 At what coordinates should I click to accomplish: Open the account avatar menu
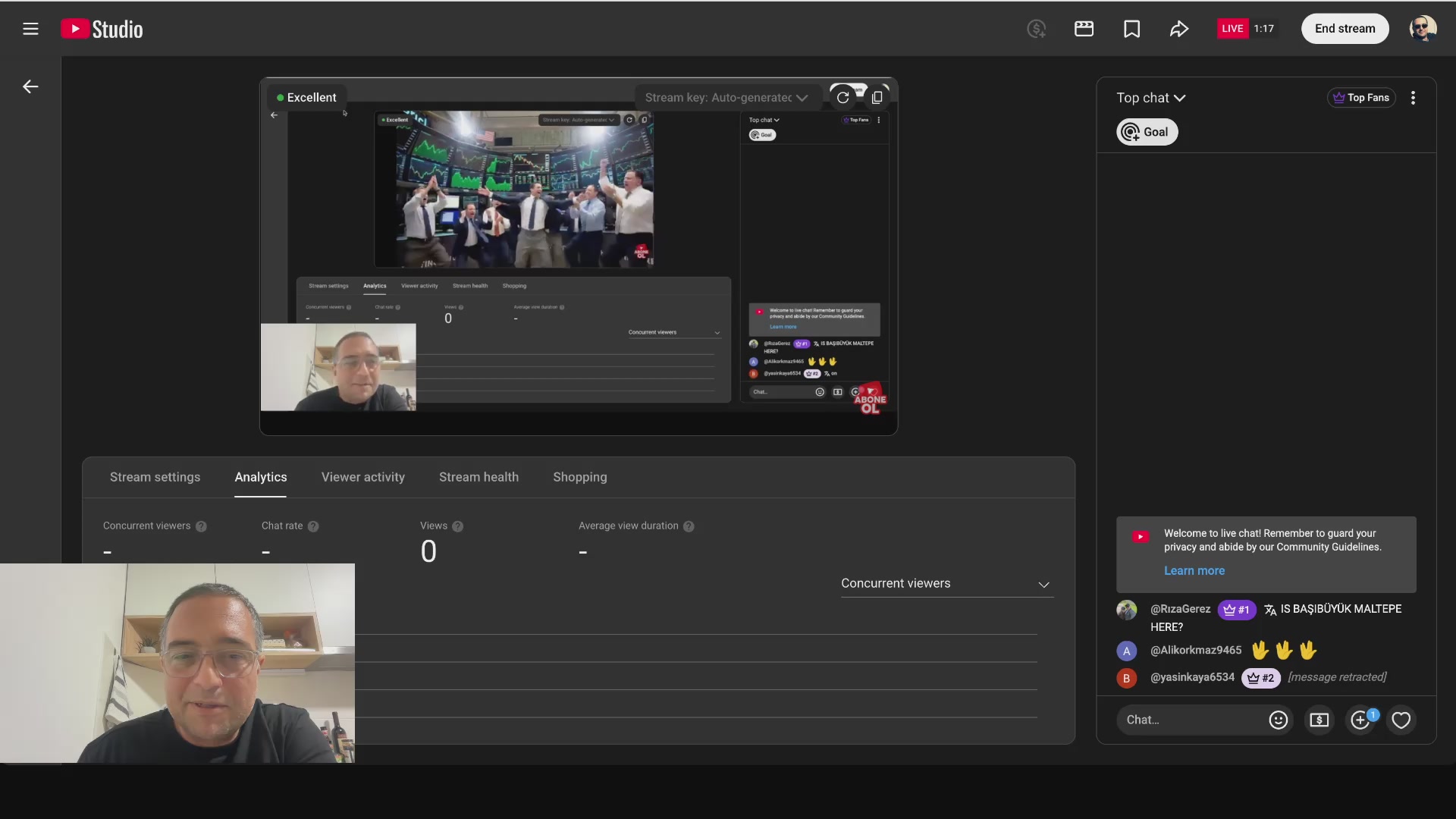click(x=1423, y=29)
